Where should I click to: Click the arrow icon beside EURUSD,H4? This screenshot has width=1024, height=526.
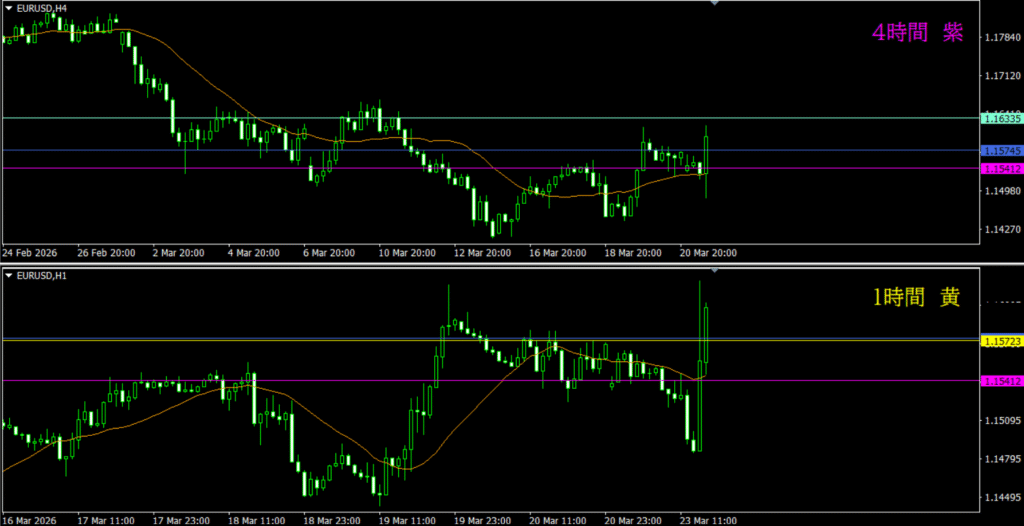pos(9,8)
